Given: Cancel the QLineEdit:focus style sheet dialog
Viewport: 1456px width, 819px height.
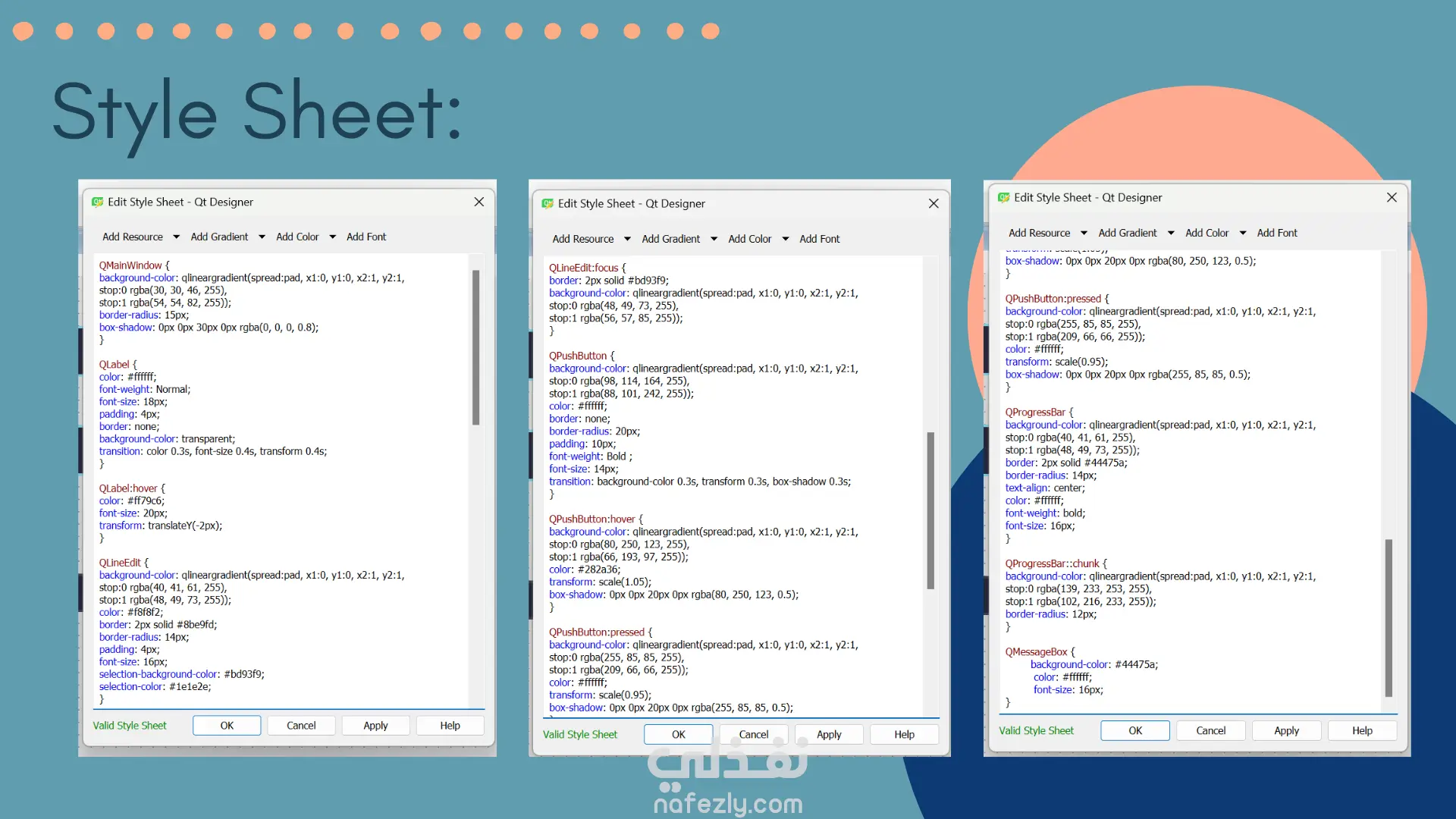Looking at the screenshot, I should click(x=754, y=735).
